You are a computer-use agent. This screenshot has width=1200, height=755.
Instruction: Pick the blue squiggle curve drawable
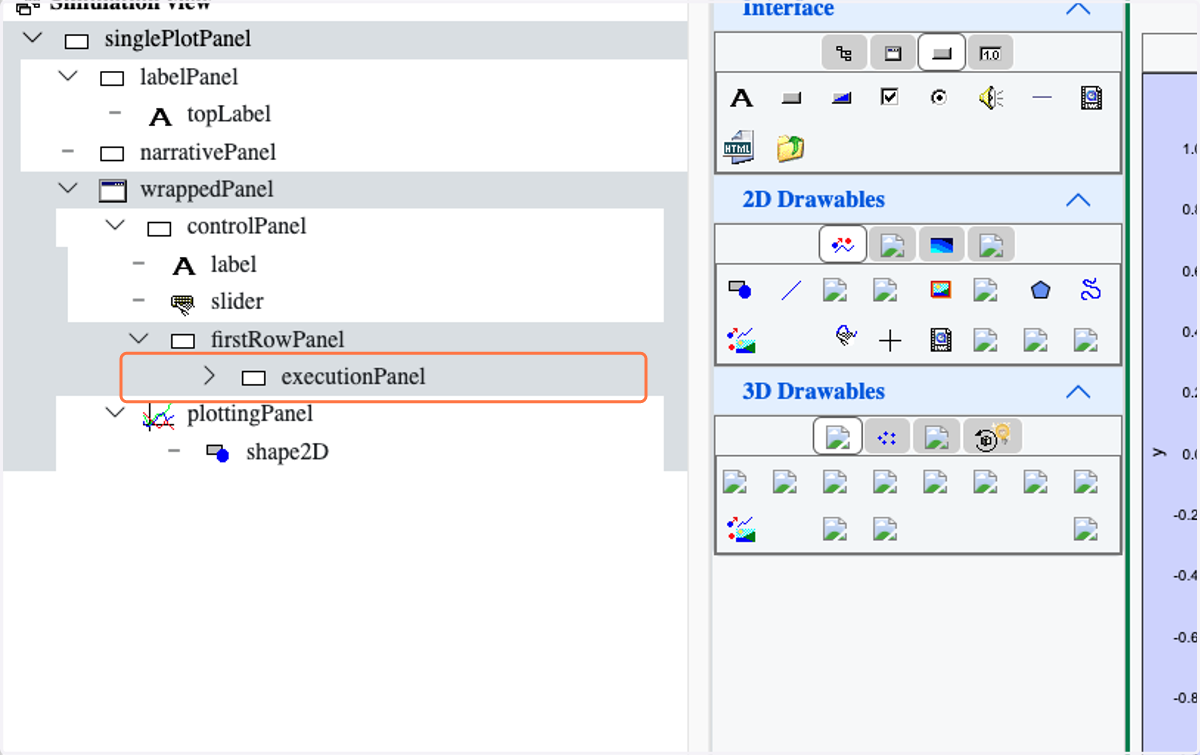coord(1090,291)
